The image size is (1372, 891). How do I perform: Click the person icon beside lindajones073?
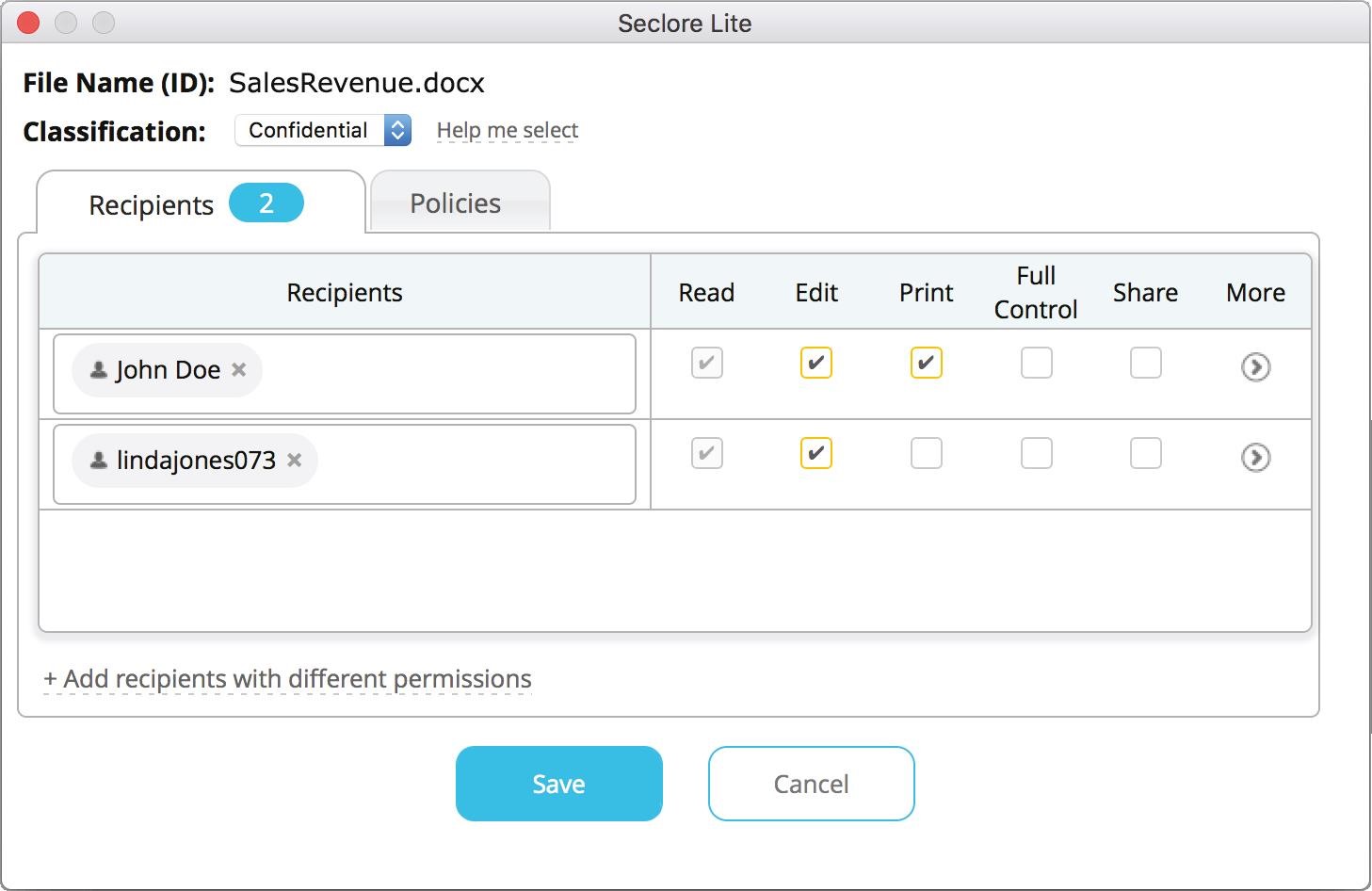(x=98, y=461)
